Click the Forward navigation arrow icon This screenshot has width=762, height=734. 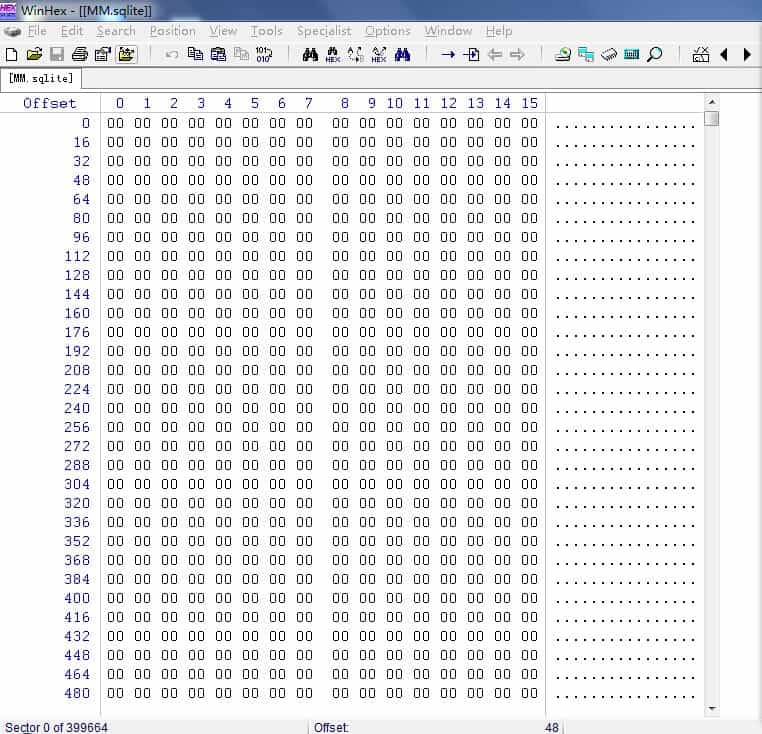[x=517, y=54]
